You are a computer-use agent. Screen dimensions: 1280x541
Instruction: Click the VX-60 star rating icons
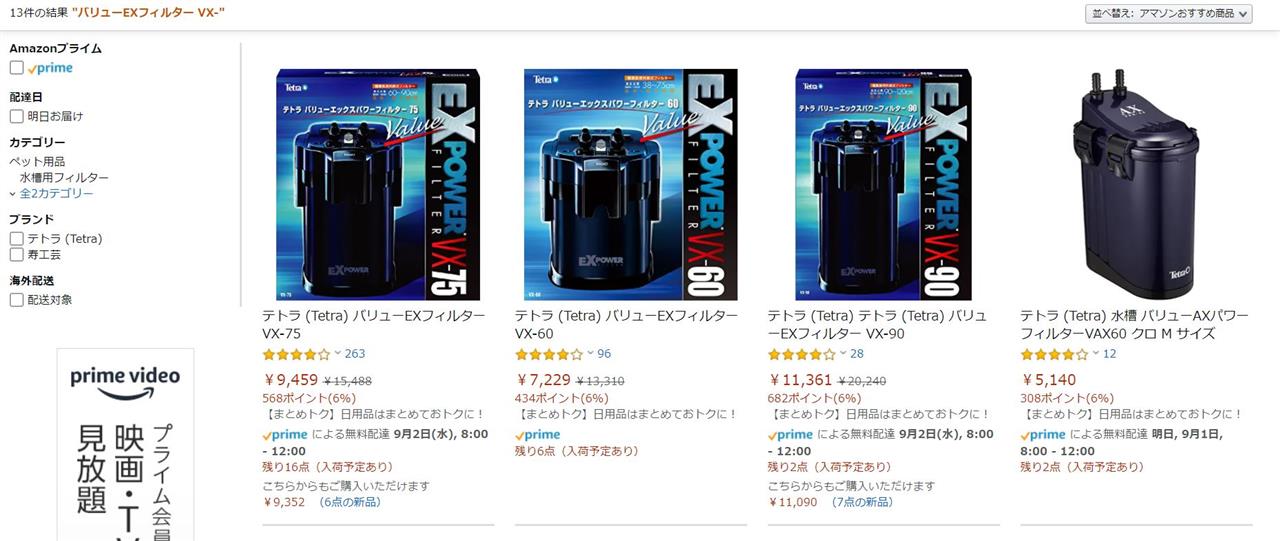click(x=549, y=354)
